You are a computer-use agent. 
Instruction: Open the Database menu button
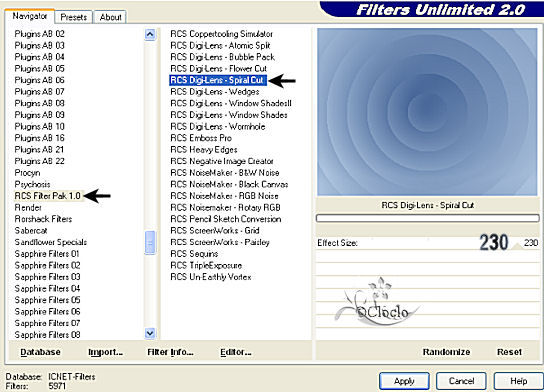coord(40,352)
